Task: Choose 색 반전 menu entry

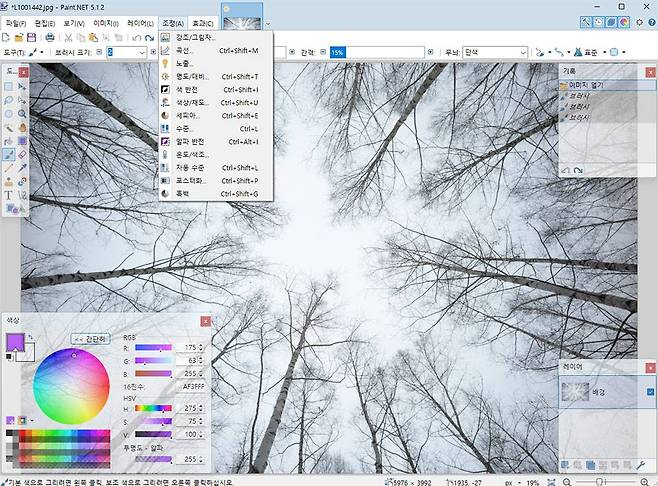Action: click(x=216, y=90)
